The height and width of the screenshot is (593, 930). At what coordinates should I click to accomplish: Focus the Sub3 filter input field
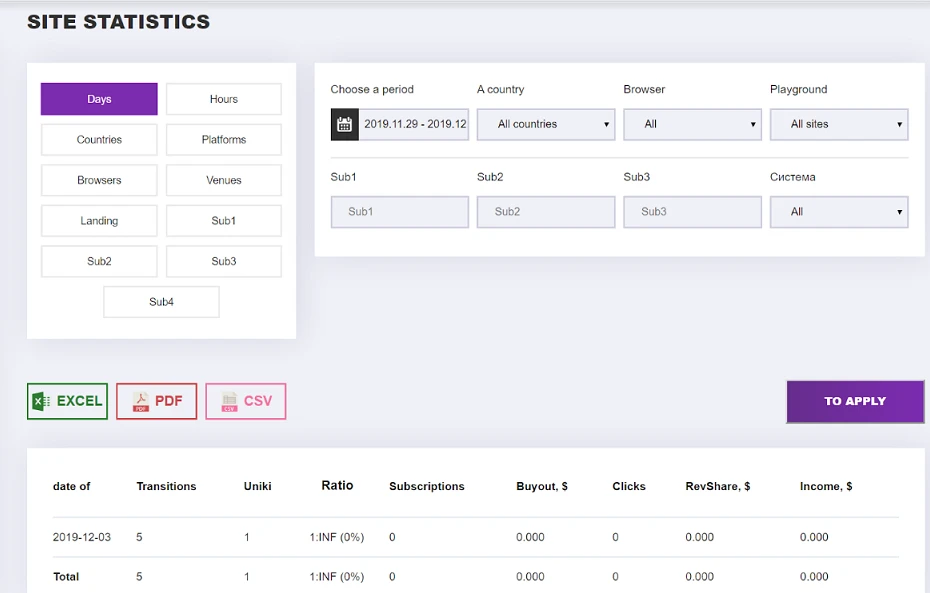[x=692, y=212]
